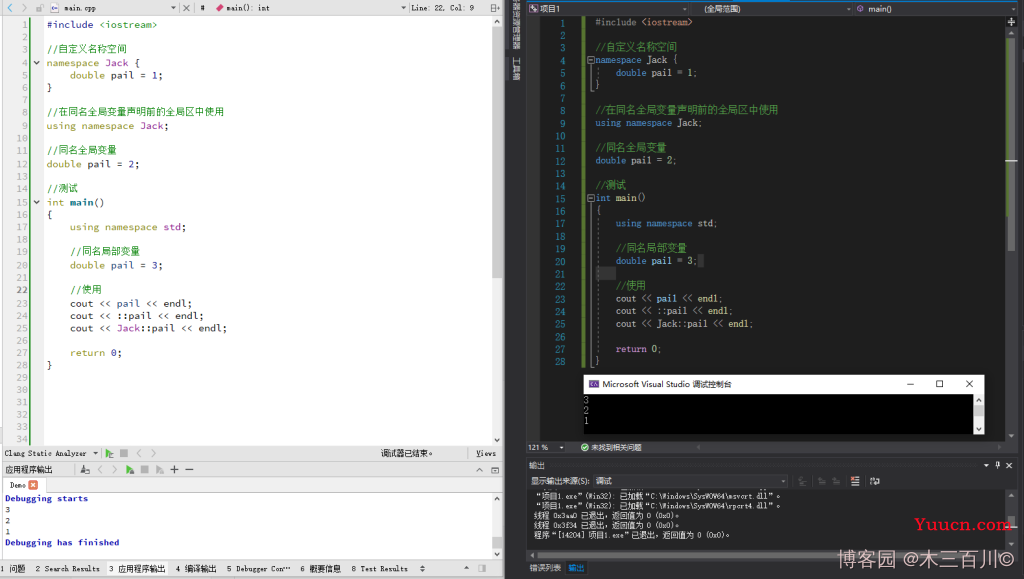The image size is (1024, 579).
Task: Open the main(): int symbol dropdown
Action: [x=311, y=8]
